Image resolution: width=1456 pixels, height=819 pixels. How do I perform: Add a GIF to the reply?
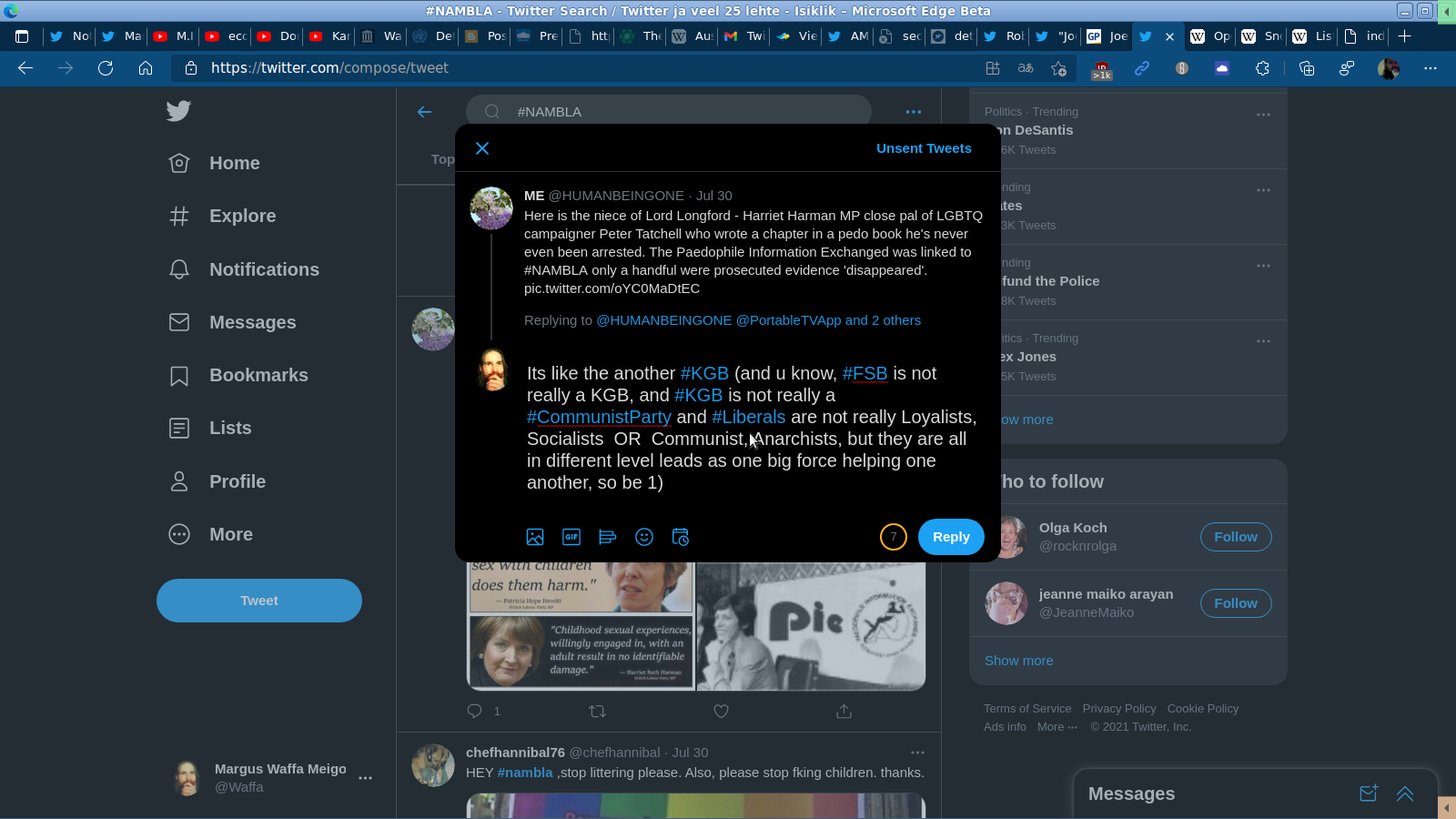pyautogui.click(x=571, y=537)
